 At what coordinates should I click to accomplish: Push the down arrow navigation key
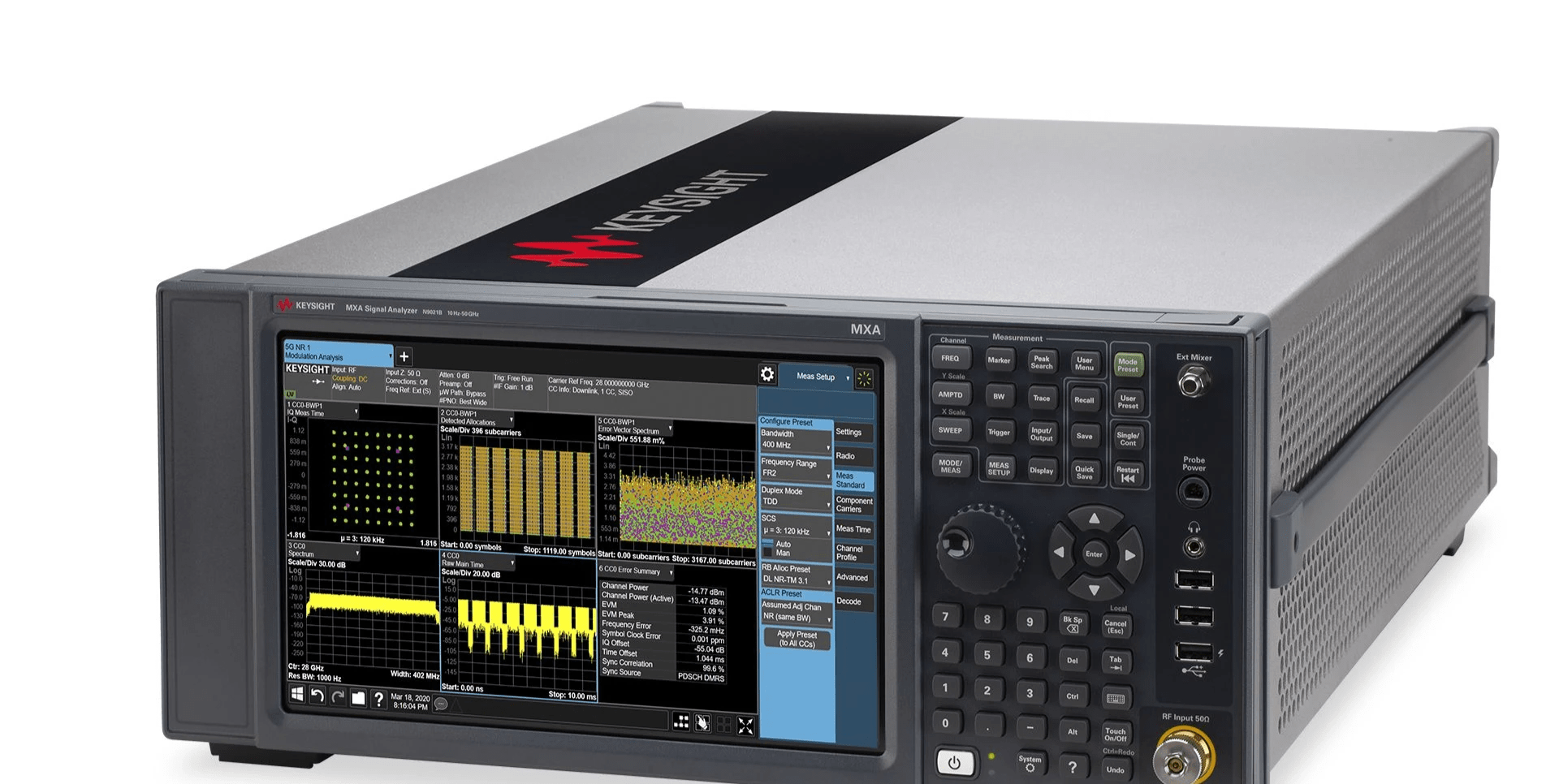(1095, 590)
